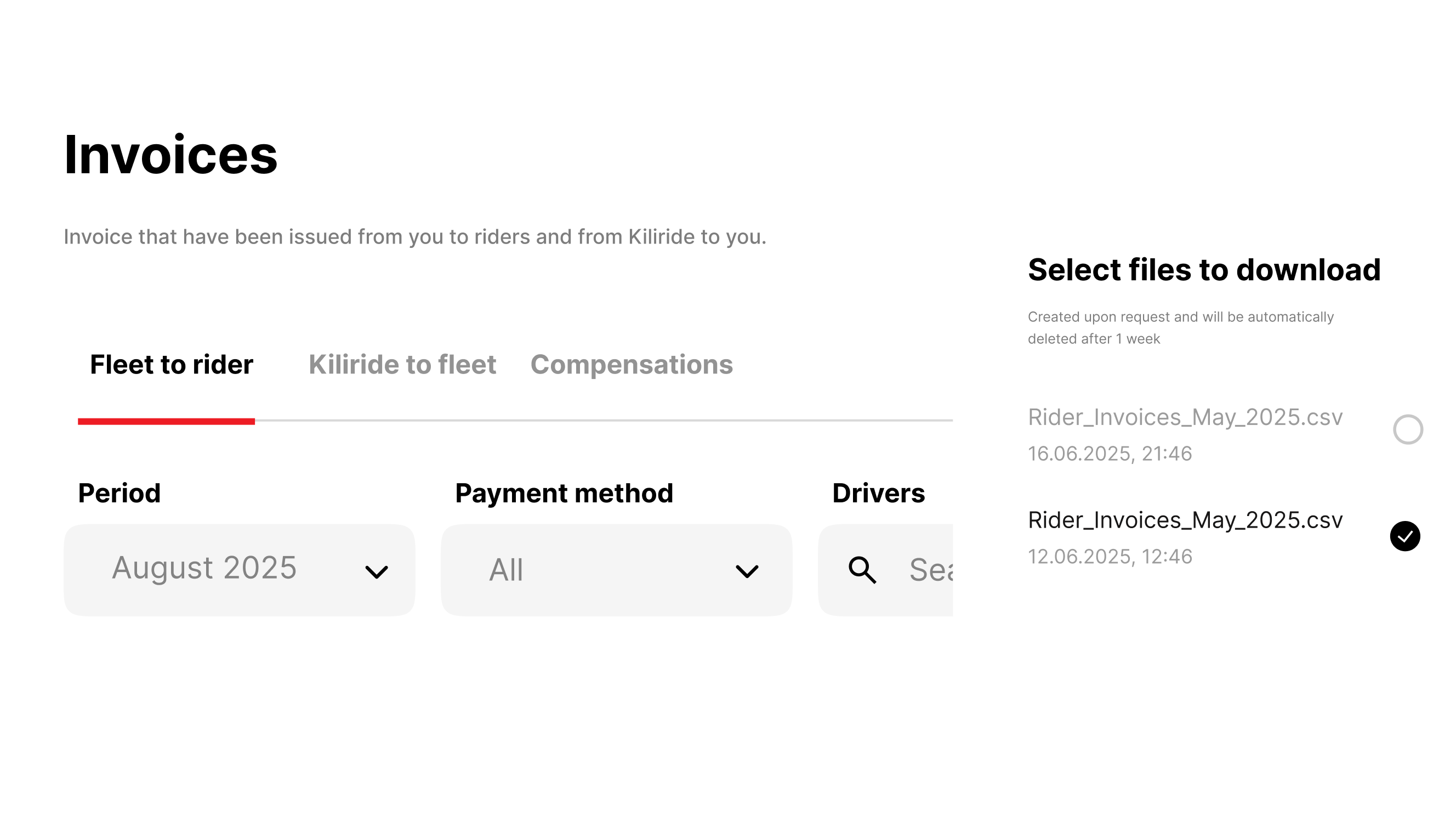
Task: Click the black checkmark icon beside the 12.06.2025 file
Action: click(1405, 536)
